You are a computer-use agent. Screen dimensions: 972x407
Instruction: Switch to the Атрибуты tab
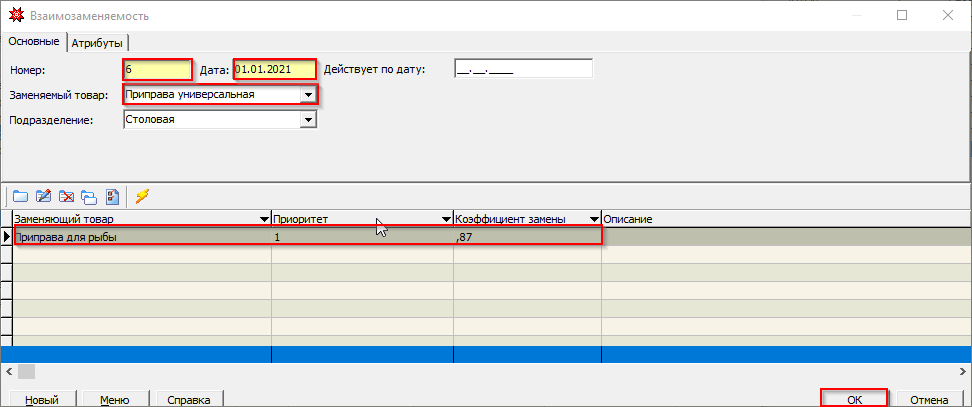[x=98, y=42]
